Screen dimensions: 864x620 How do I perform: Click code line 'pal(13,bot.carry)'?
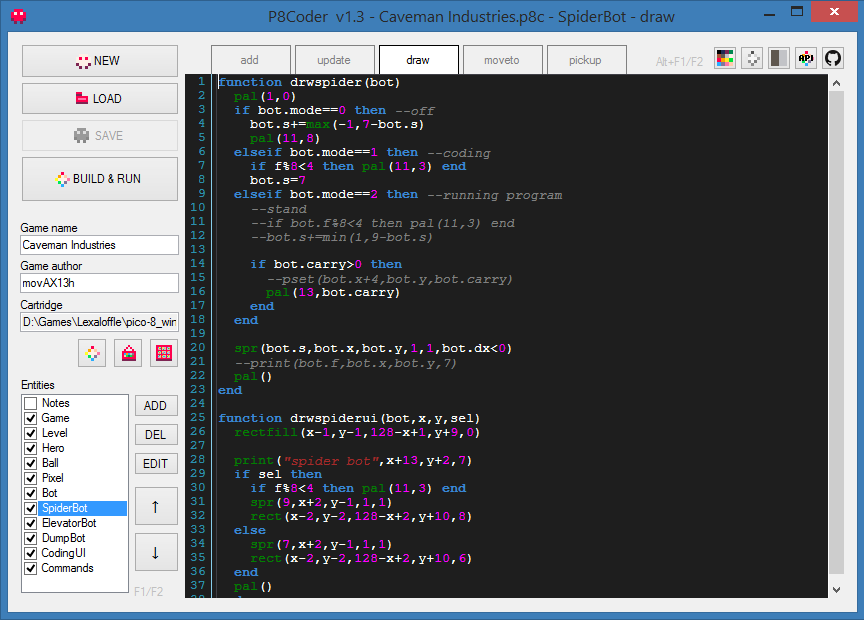(x=333, y=293)
